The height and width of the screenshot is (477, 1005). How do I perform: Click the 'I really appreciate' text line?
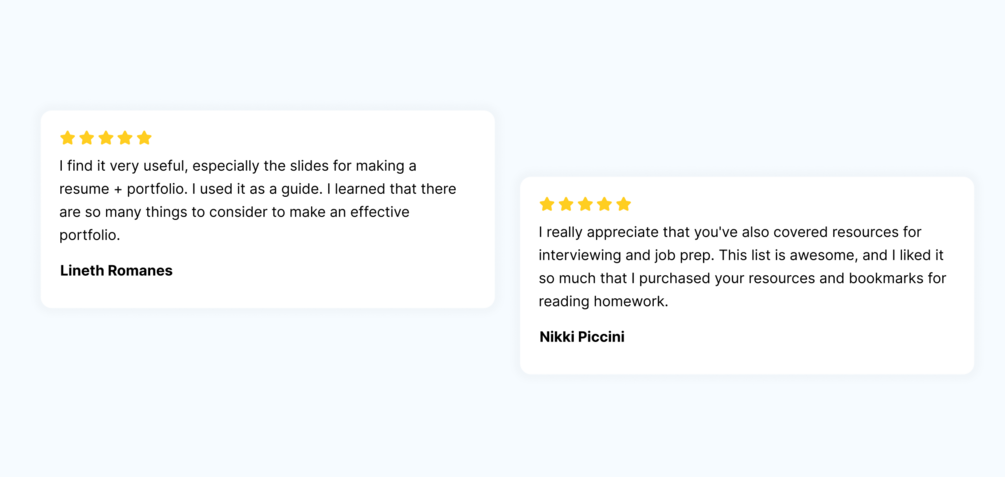[x=730, y=232]
